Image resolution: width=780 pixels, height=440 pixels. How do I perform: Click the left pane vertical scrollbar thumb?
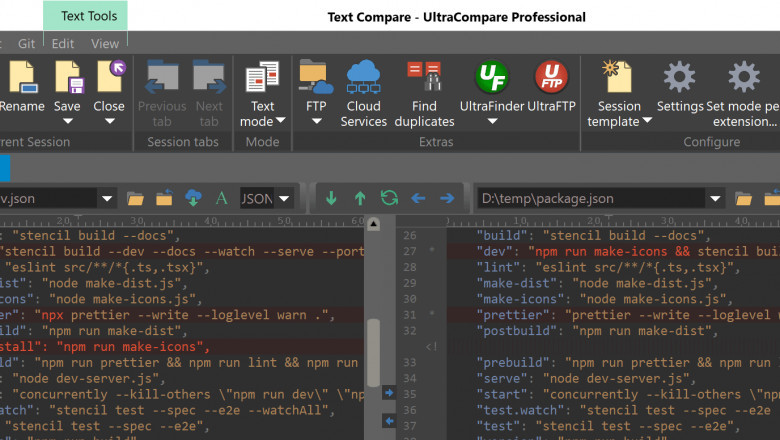[x=374, y=353]
